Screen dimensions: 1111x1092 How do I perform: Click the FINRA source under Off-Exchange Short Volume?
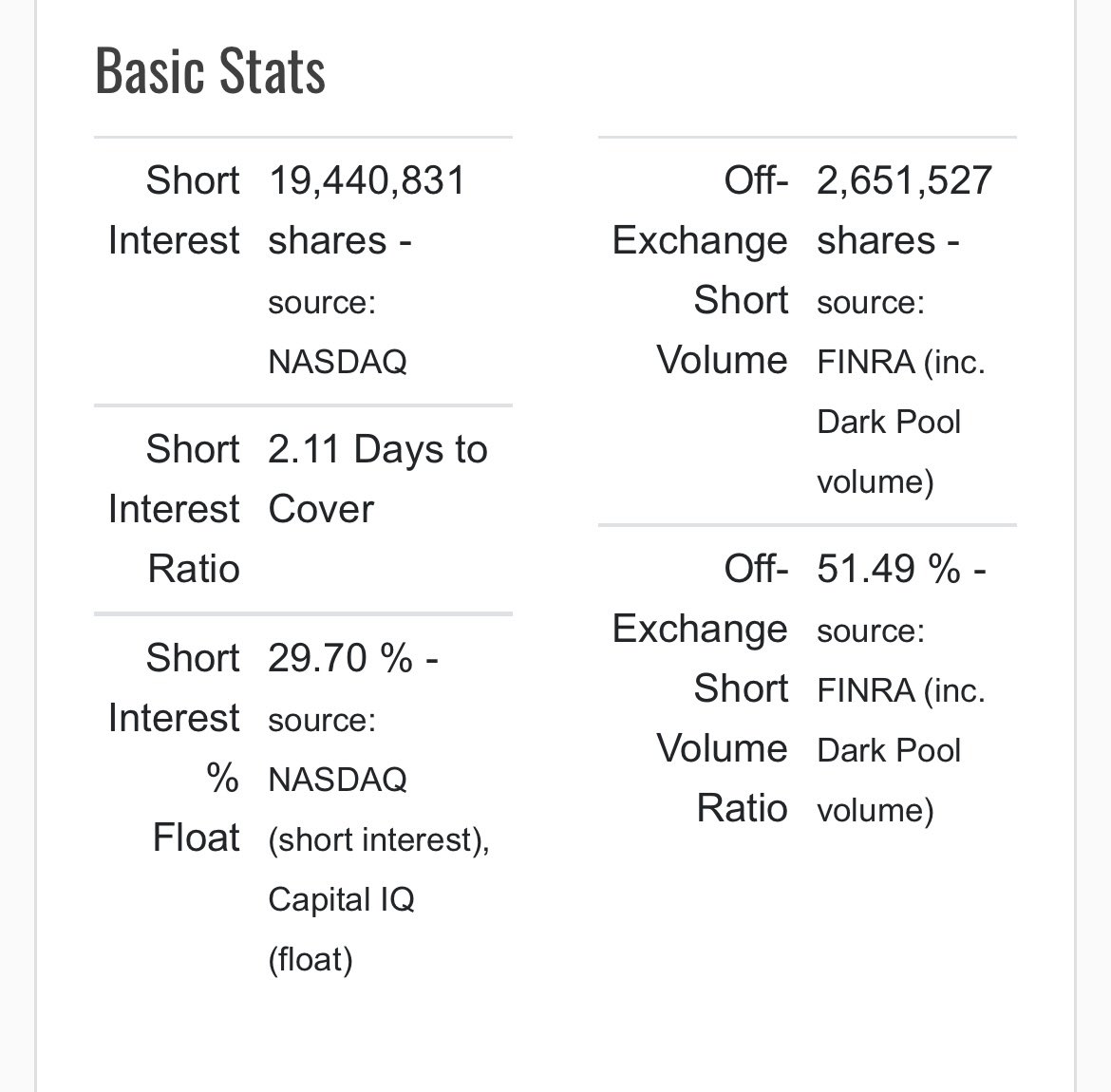[x=900, y=362]
